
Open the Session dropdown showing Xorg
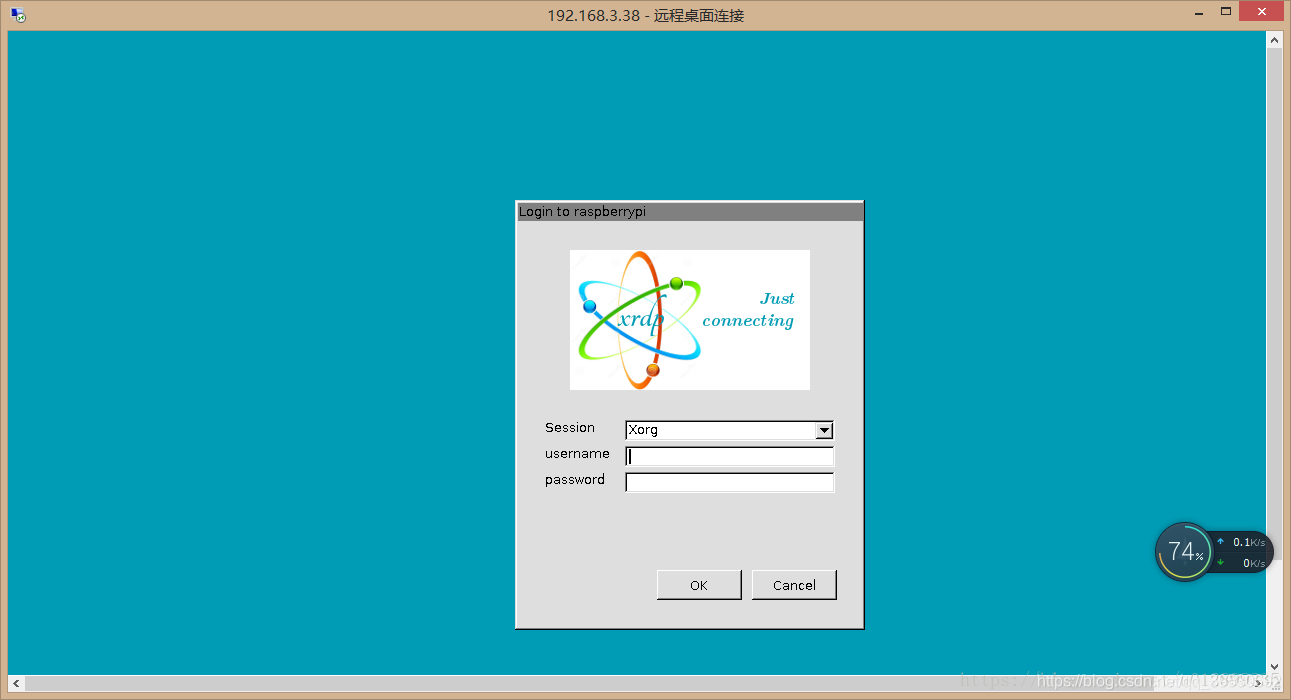coord(729,430)
